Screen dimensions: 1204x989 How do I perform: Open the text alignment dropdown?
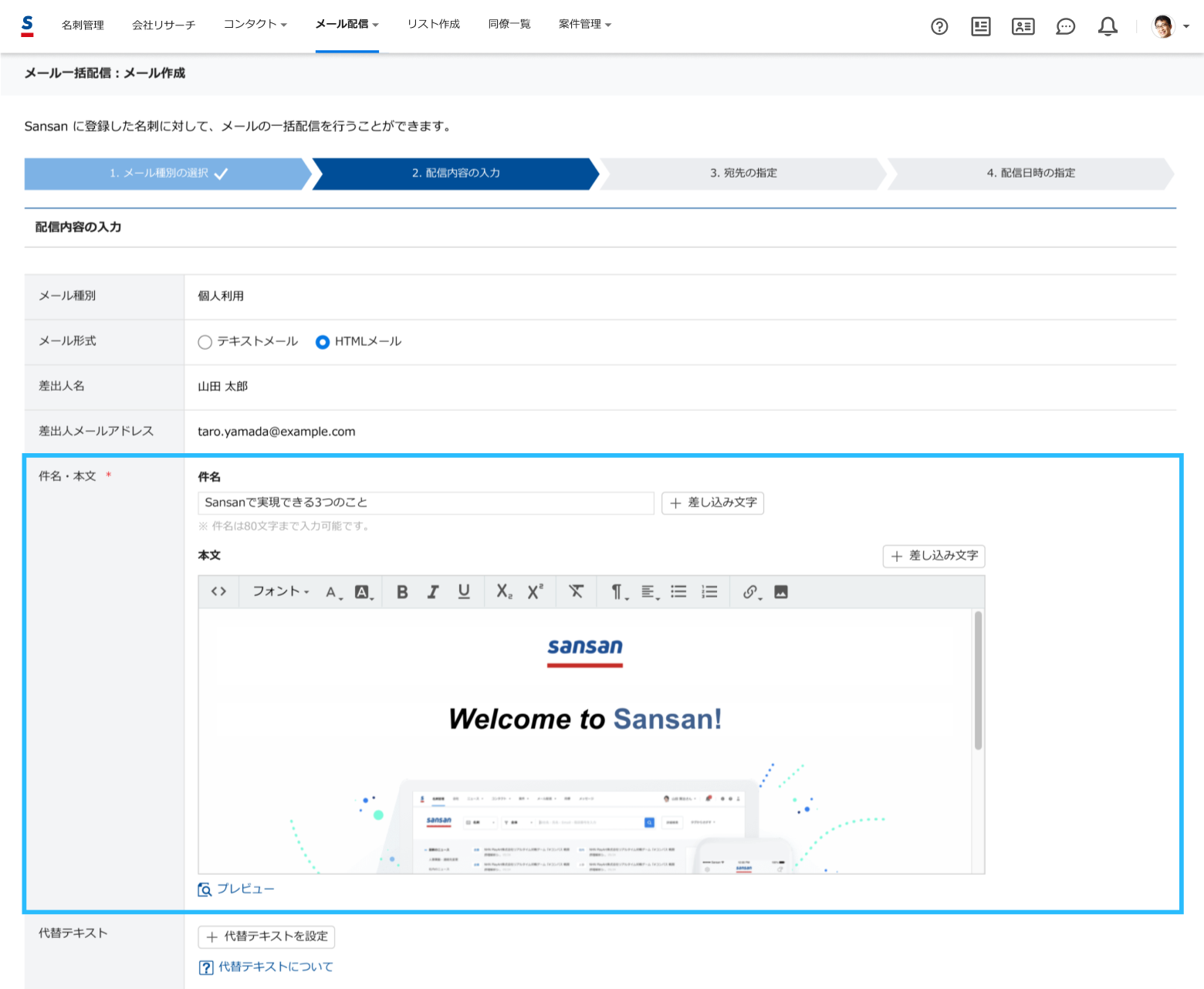[650, 592]
